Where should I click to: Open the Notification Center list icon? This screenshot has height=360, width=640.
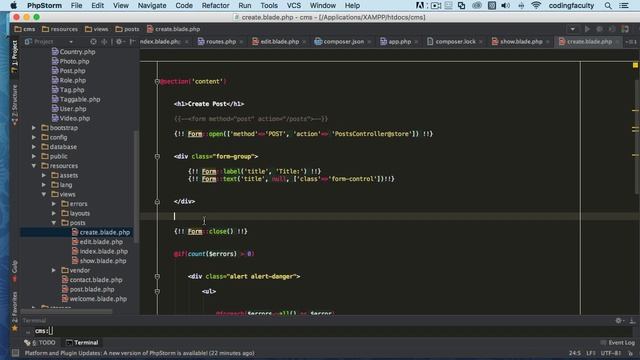point(624,5)
